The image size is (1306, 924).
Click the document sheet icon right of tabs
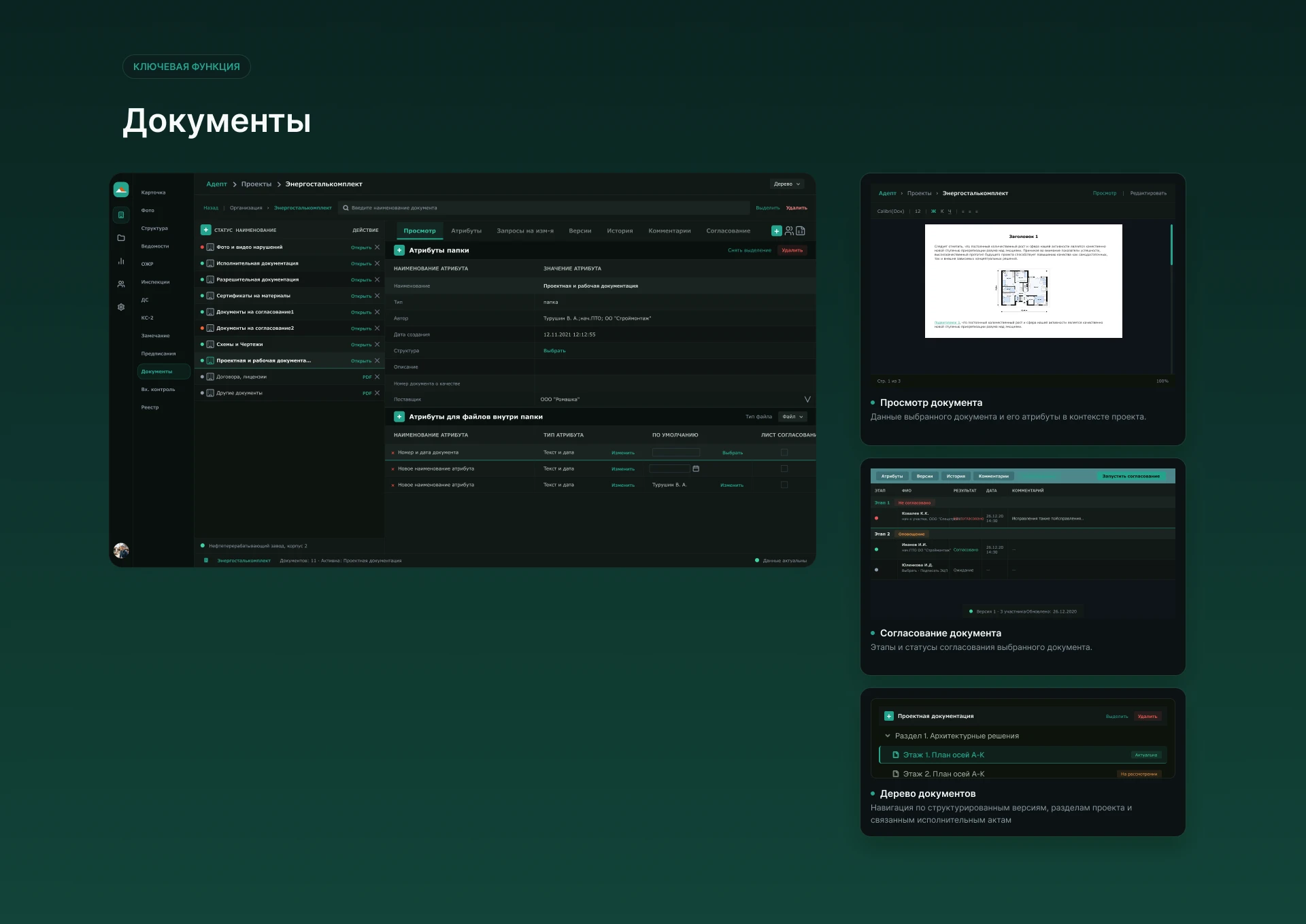tap(801, 231)
